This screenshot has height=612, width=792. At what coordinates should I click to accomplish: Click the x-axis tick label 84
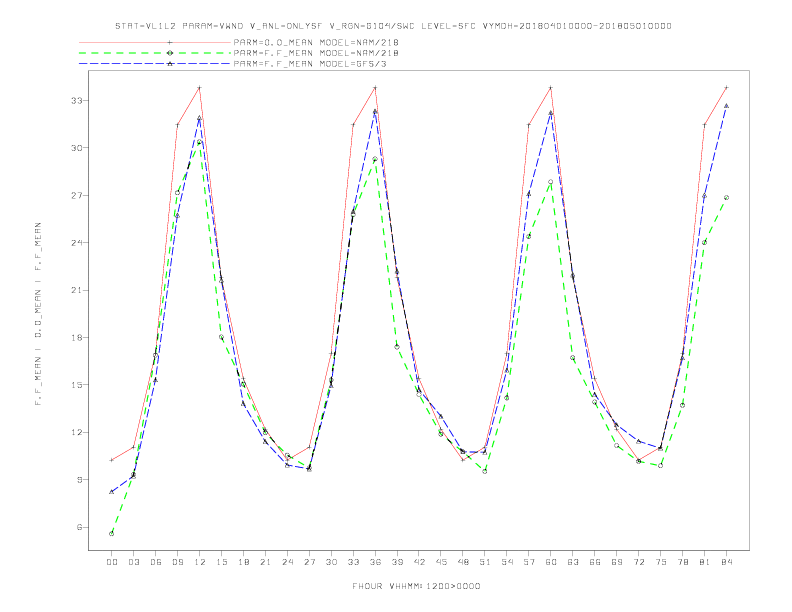[726, 562]
